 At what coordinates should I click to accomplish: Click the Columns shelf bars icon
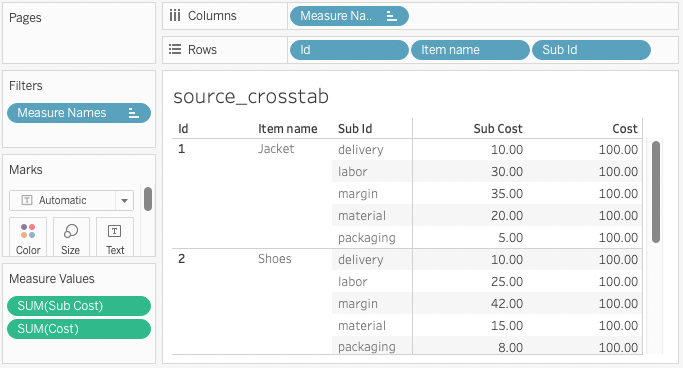pos(175,16)
